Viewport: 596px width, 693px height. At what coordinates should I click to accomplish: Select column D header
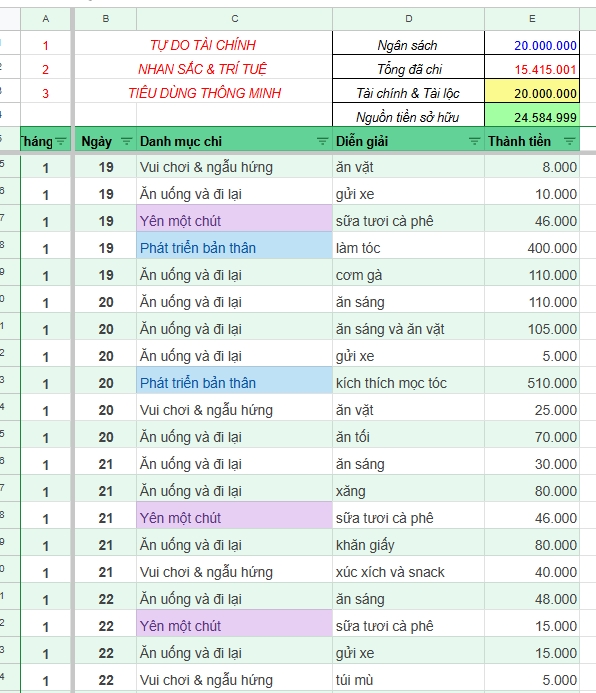(x=409, y=19)
